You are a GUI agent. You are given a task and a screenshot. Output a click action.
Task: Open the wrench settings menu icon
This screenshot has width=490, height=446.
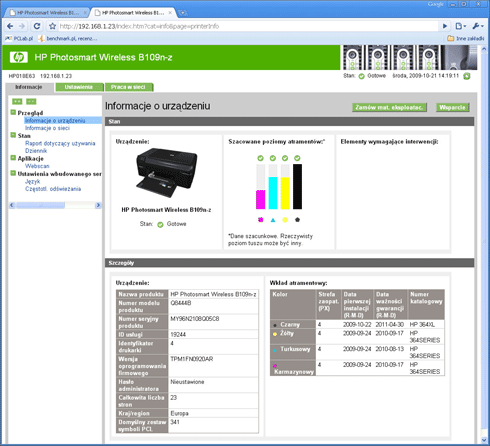click(x=478, y=26)
